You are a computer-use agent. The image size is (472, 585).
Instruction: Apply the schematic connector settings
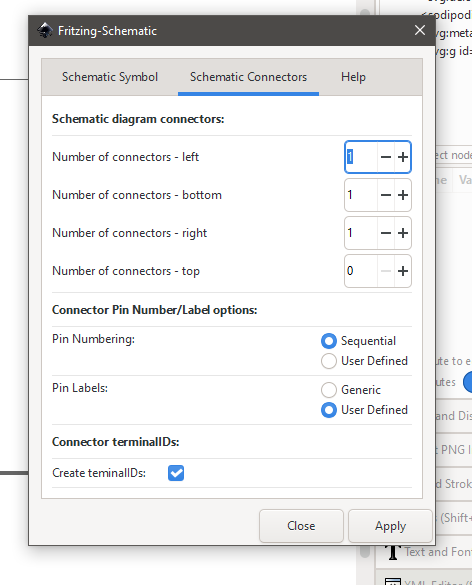coord(390,526)
